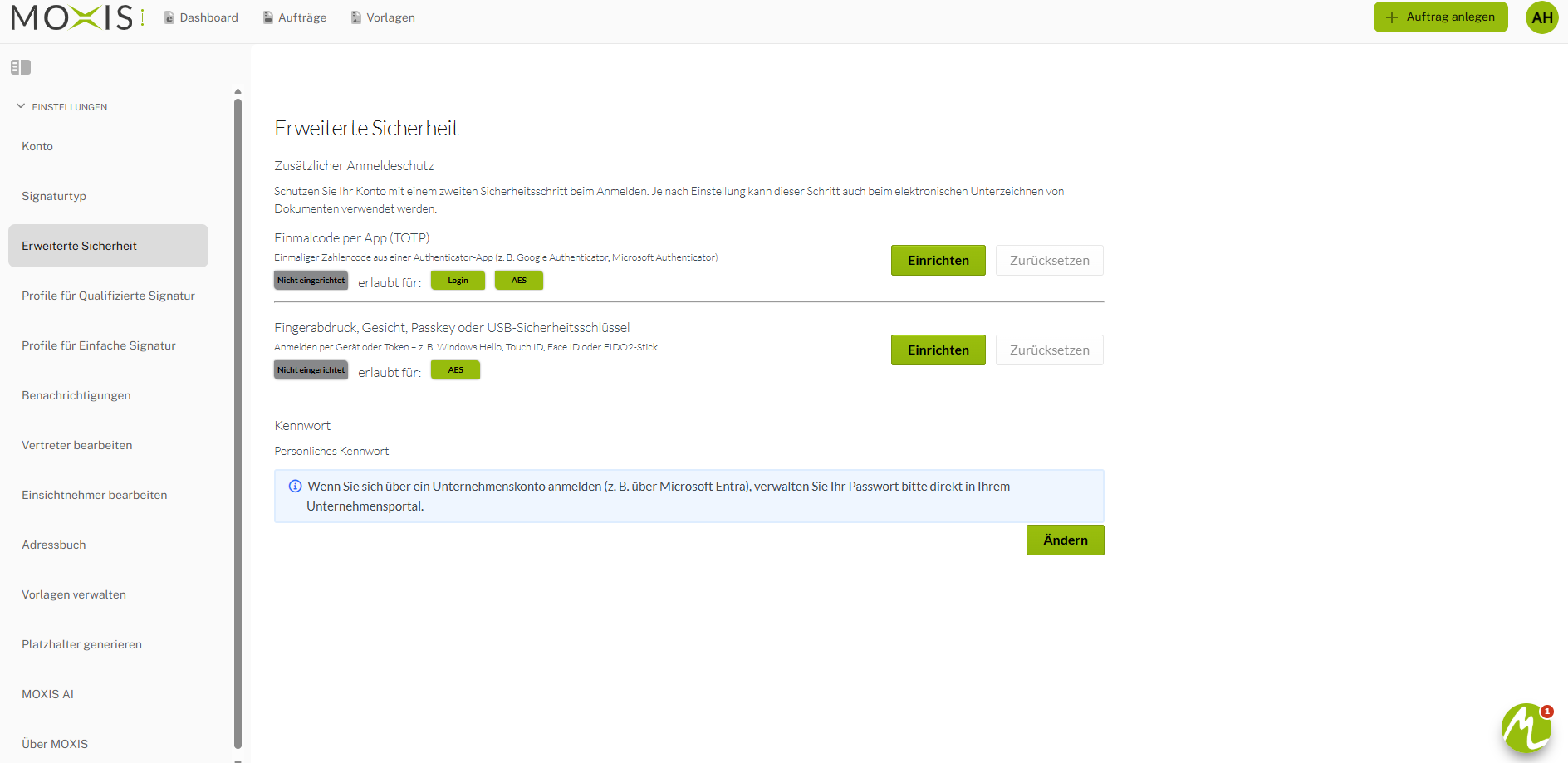The height and width of the screenshot is (763, 1568).
Task: Click the Dashboard icon in the top bar
Action: pos(169,17)
